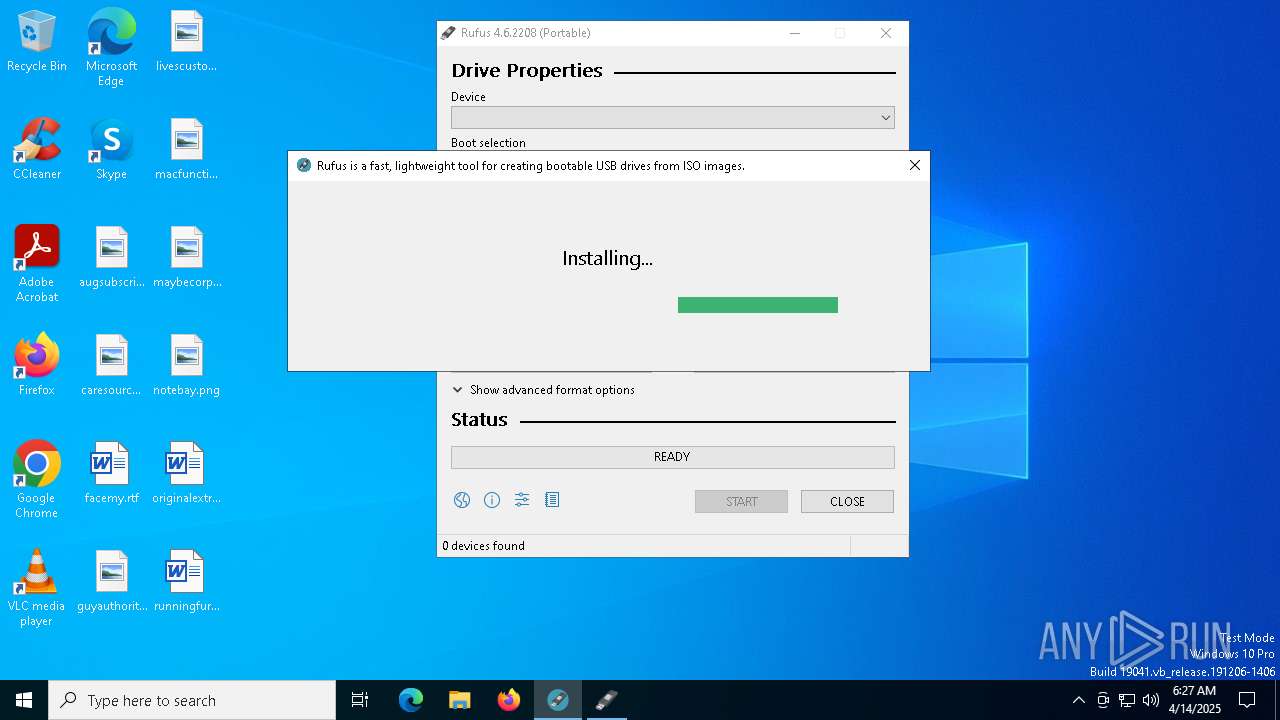
Task: Switch to Rufus disc taskbar icon
Action: [x=558, y=700]
